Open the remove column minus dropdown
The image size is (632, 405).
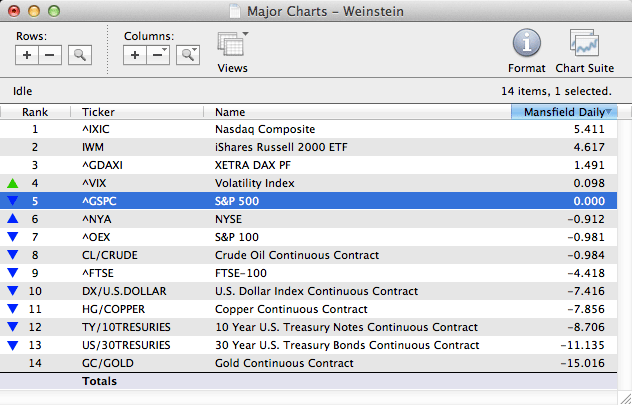pyautogui.click(x=158, y=55)
